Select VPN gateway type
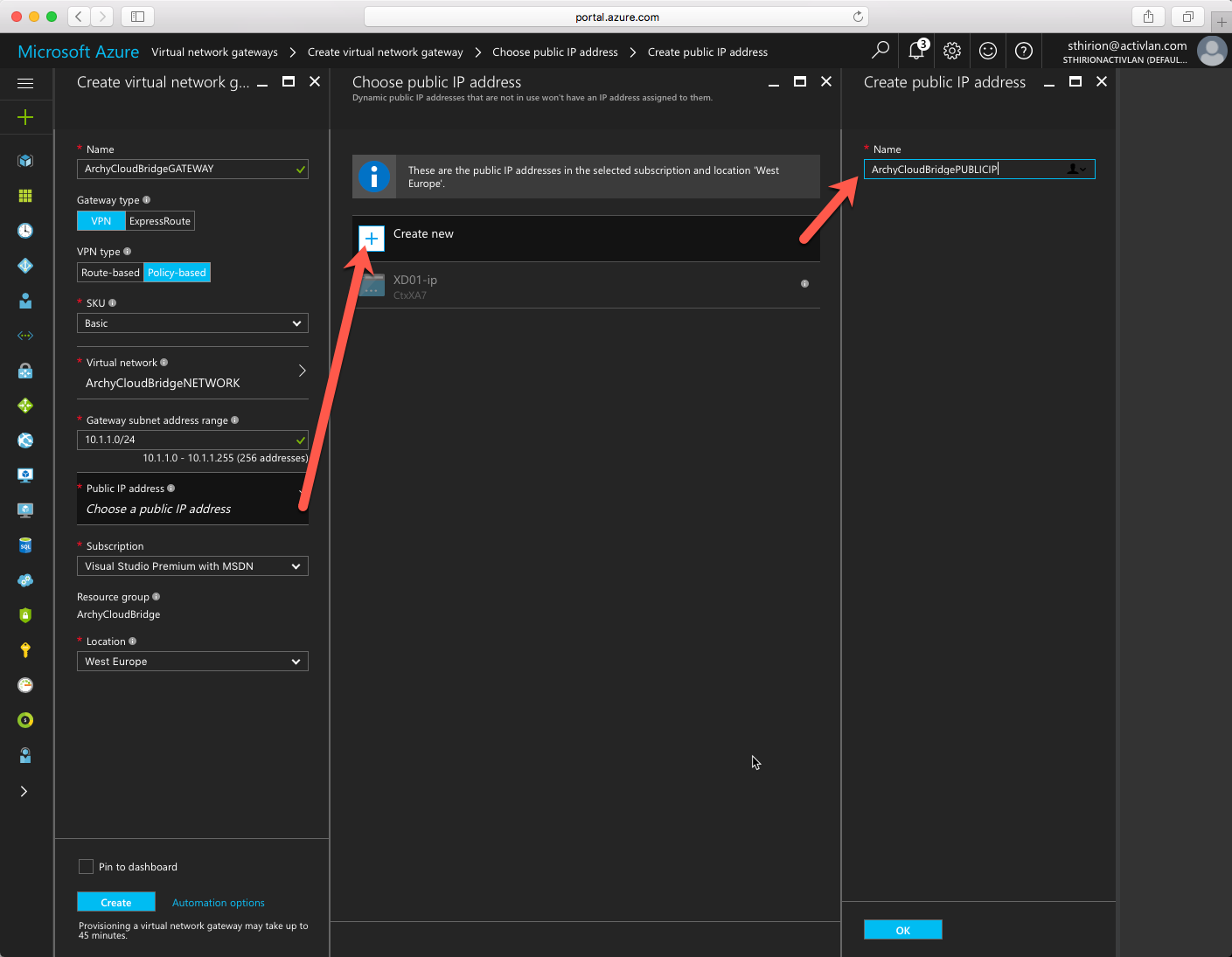1232x957 pixels. [101, 221]
